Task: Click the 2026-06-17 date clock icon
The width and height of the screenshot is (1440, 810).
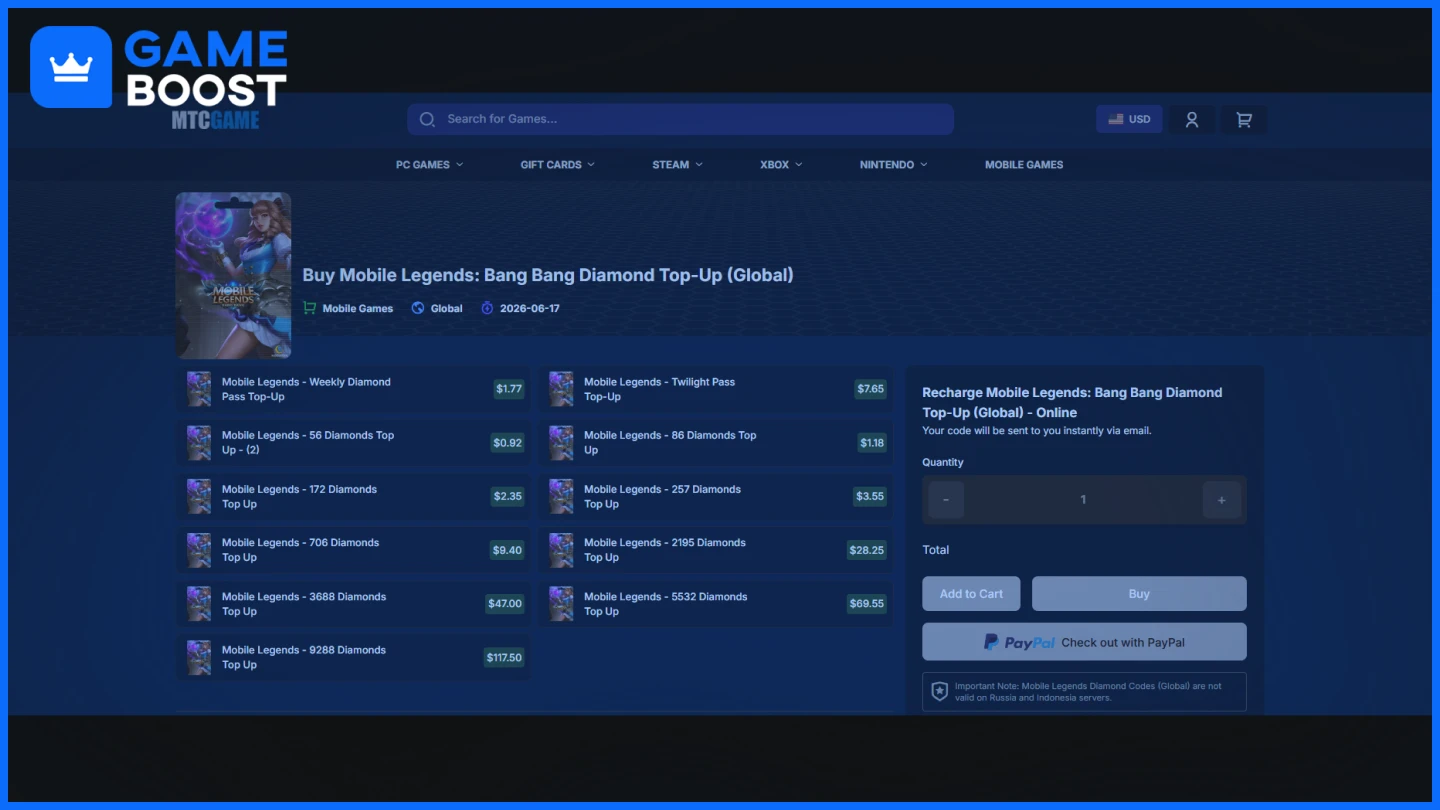Action: point(487,308)
